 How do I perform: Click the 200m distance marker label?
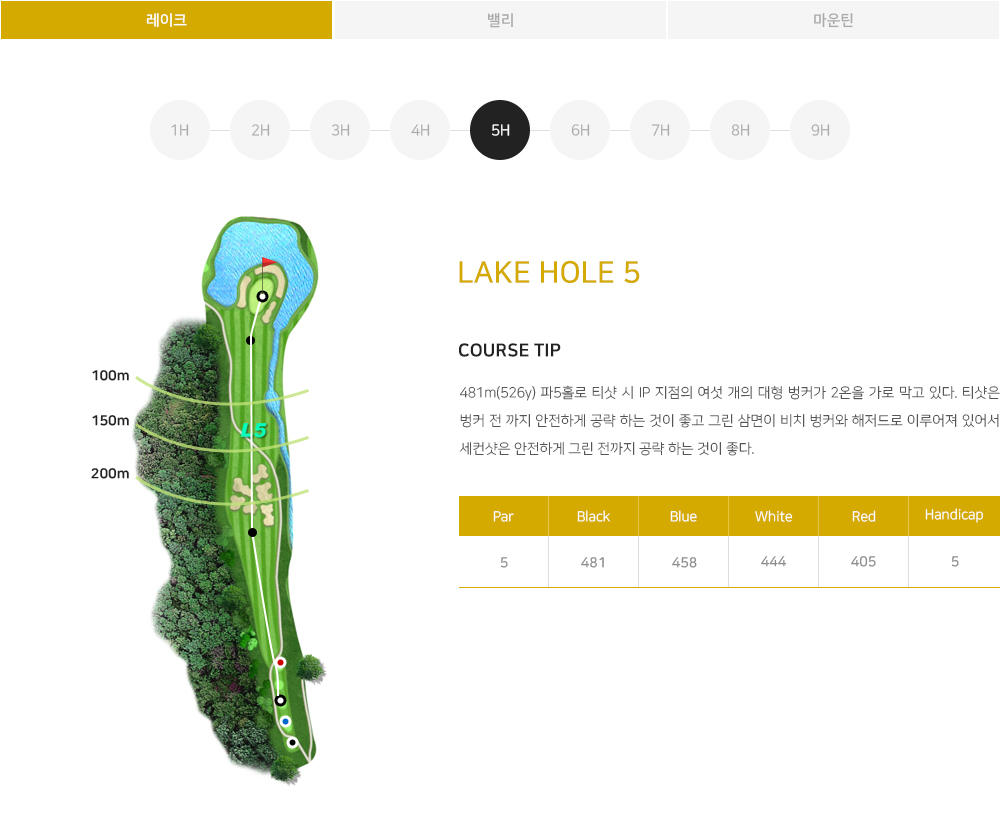tap(110, 473)
